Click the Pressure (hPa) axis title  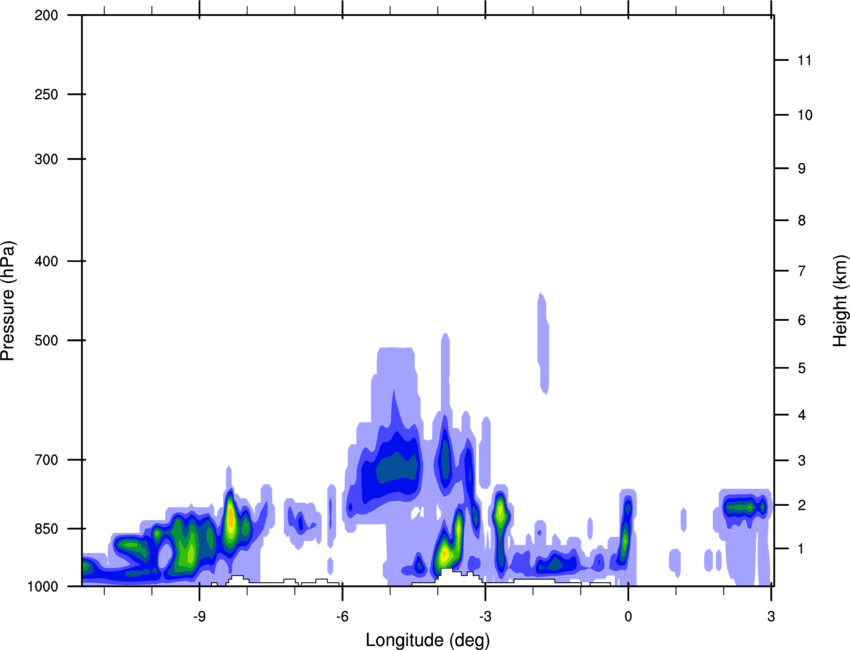pos(8,301)
